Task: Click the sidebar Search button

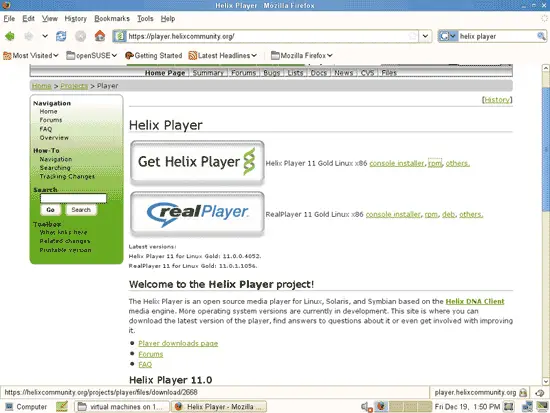Action: (81, 209)
